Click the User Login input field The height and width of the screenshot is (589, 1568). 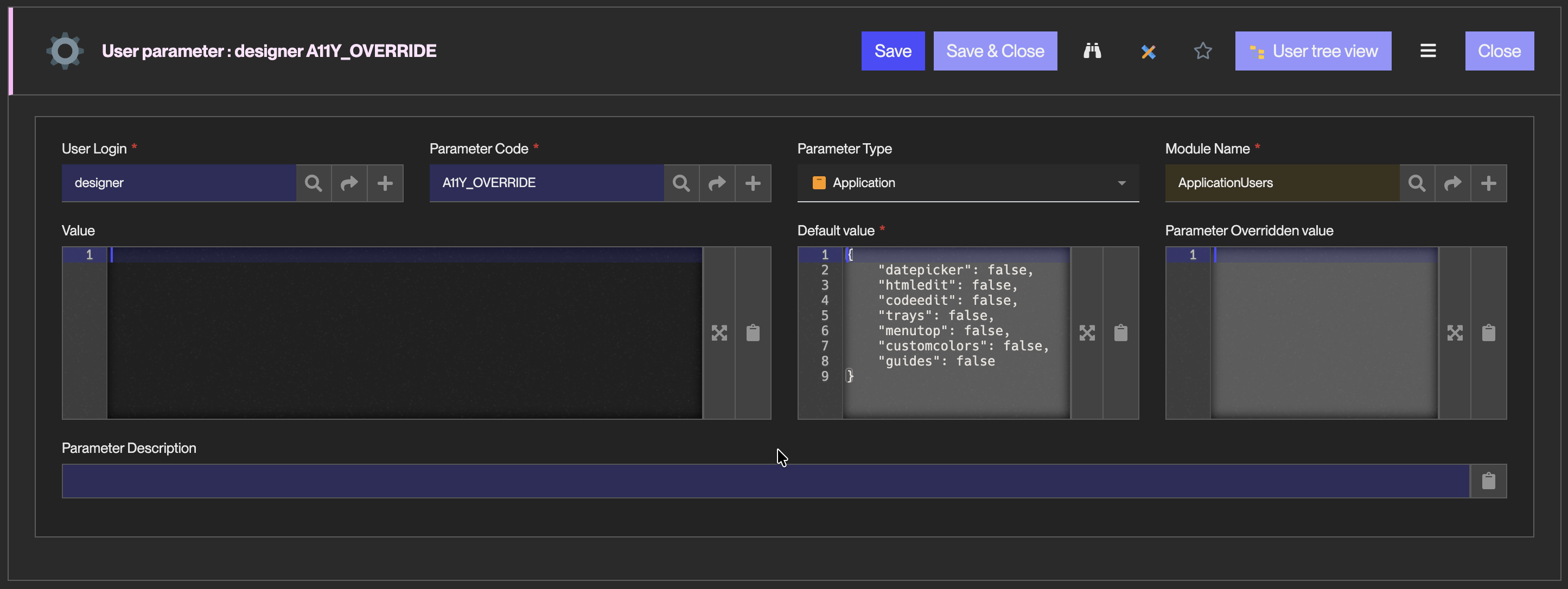[x=179, y=183]
